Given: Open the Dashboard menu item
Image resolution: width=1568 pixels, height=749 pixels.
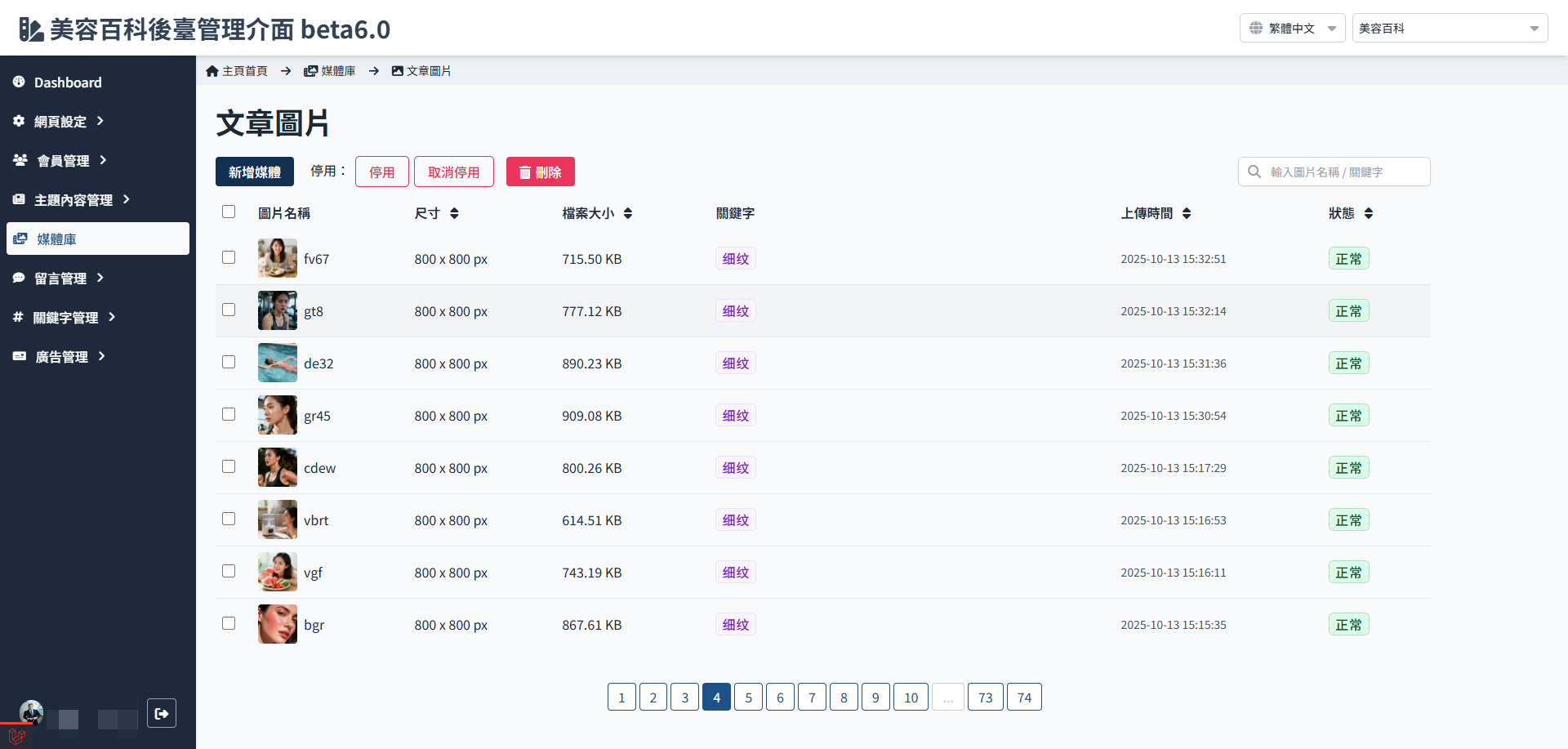Looking at the screenshot, I should tap(98, 82).
